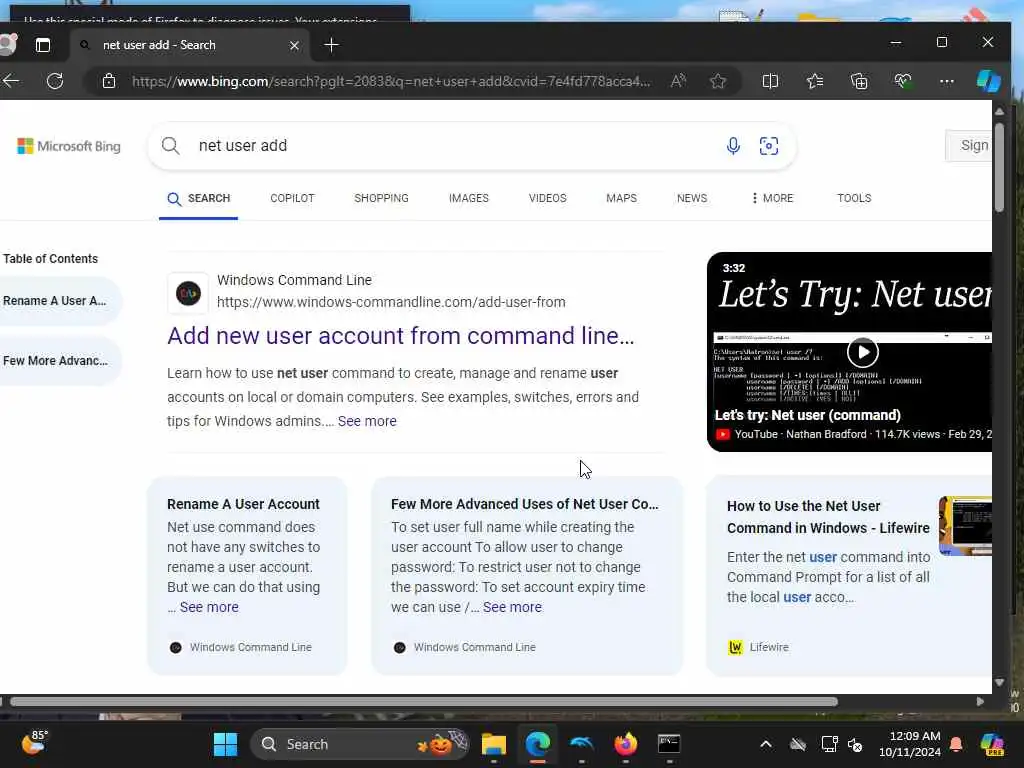Search using voice microphone

click(x=733, y=146)
